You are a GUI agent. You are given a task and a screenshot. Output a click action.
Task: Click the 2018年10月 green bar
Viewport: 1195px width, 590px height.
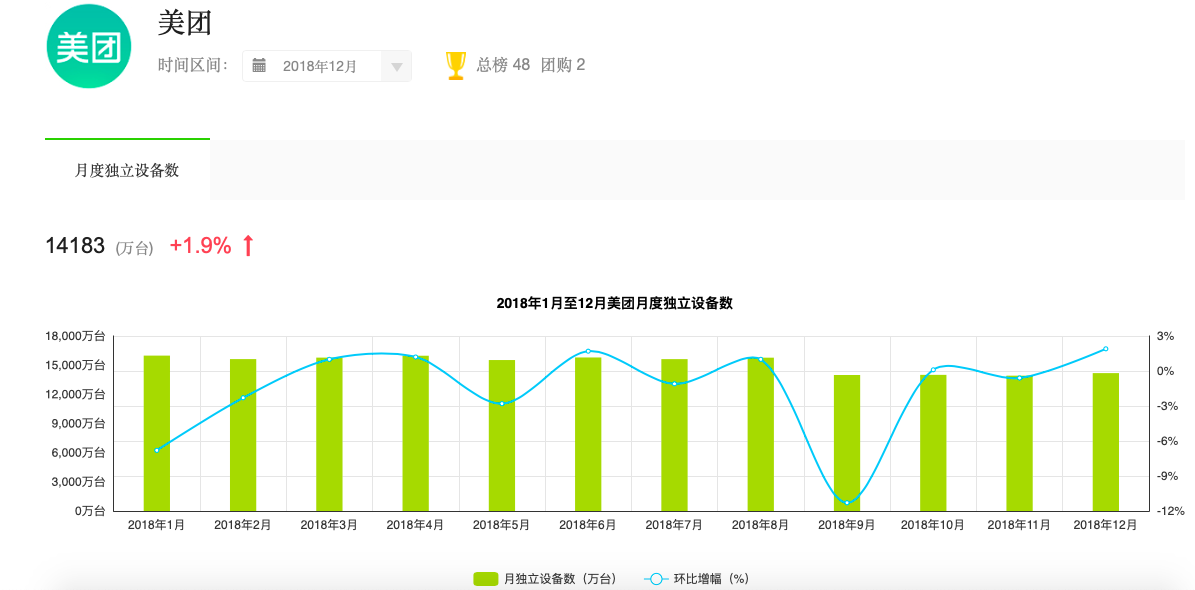(933, 443)
